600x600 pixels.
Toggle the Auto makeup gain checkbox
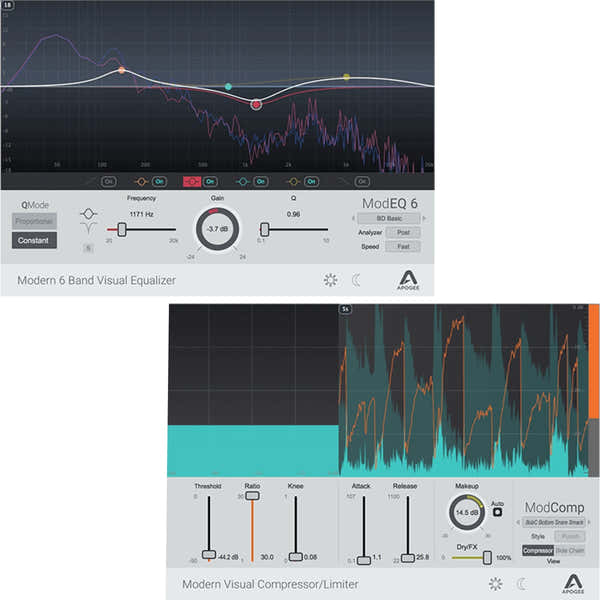(497, 512)
